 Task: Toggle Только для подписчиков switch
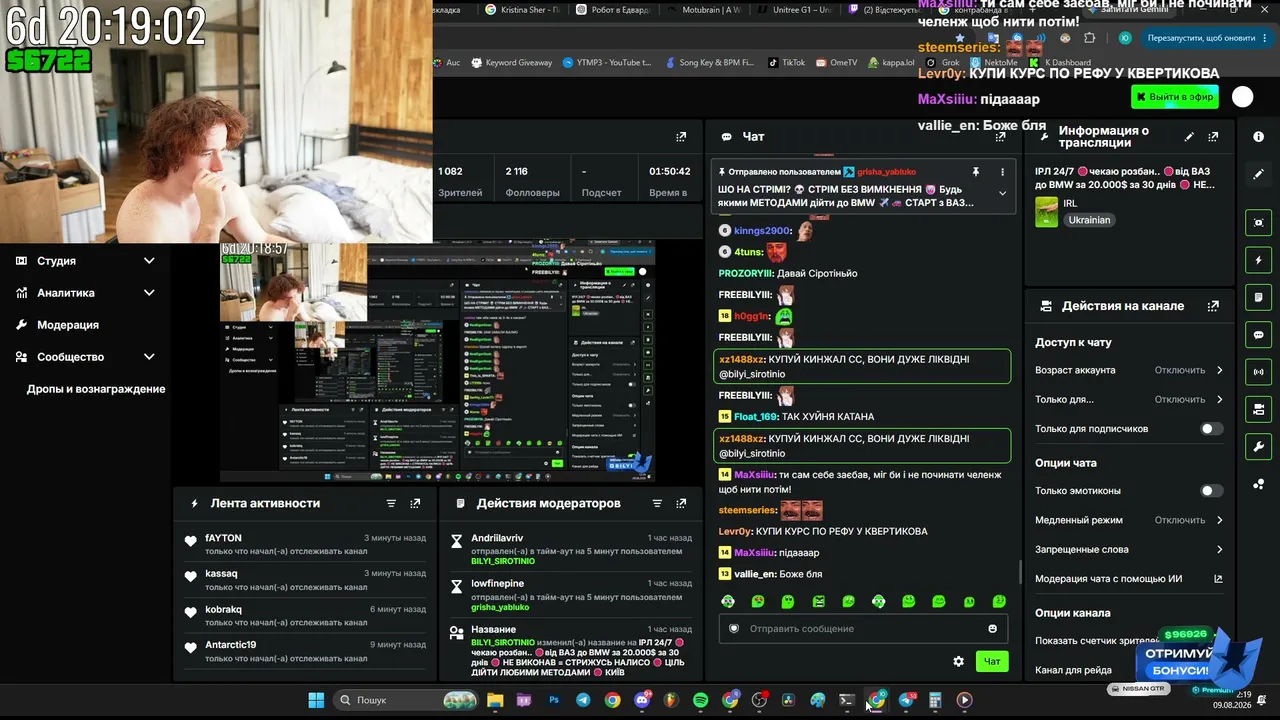click(1211, 429)
